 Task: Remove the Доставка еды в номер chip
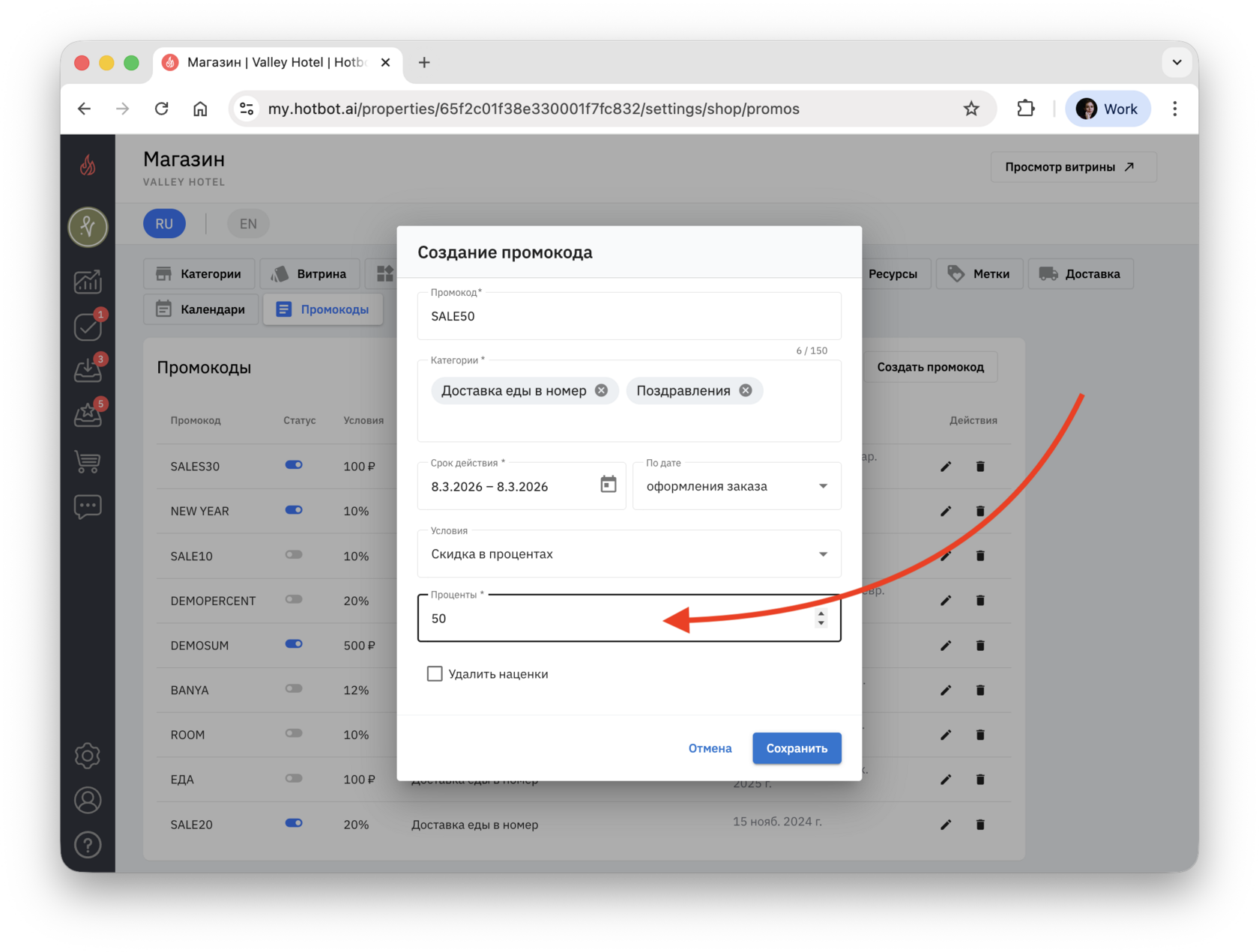pos(601,390)
